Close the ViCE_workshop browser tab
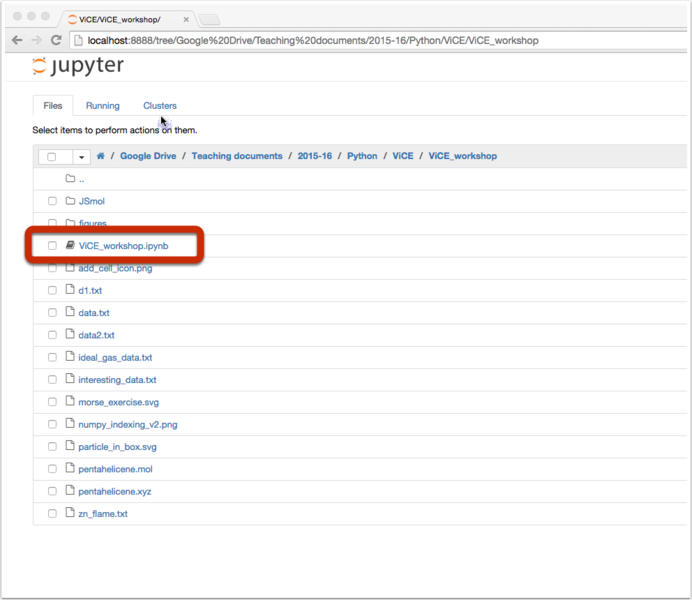This screenshot has width=692, height=600. 186,19
